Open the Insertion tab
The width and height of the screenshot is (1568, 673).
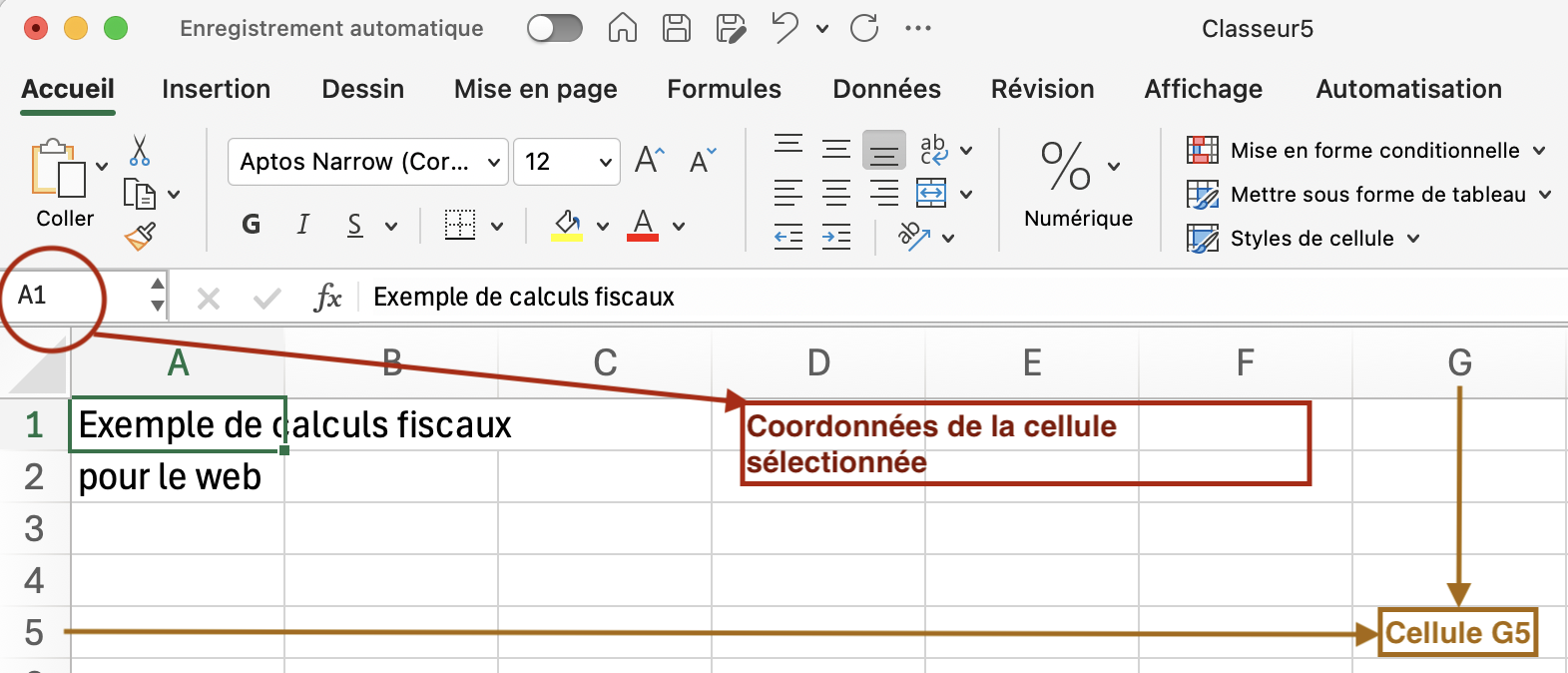point(217,89)
